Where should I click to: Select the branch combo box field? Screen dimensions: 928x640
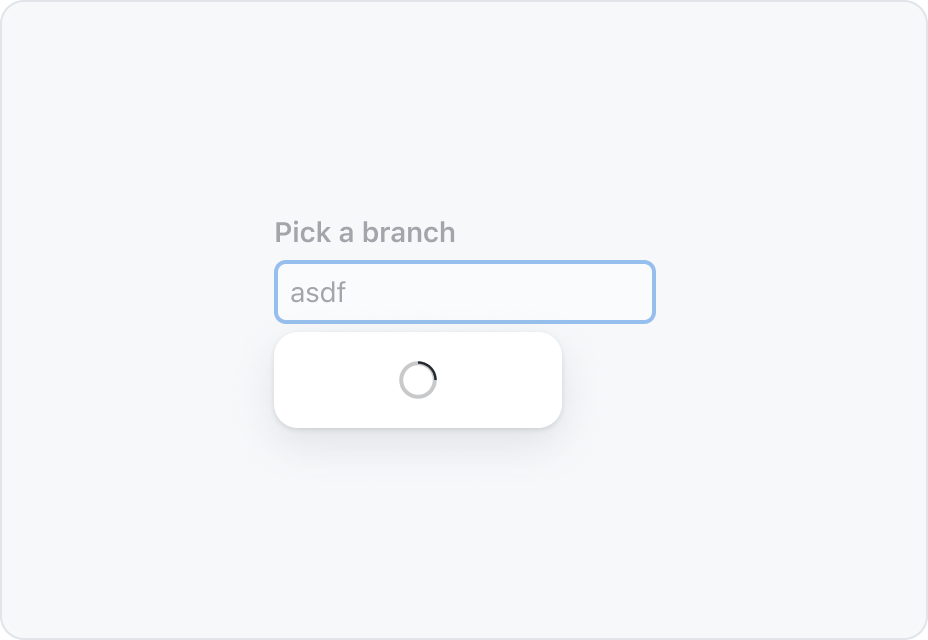tap(465, 292)
